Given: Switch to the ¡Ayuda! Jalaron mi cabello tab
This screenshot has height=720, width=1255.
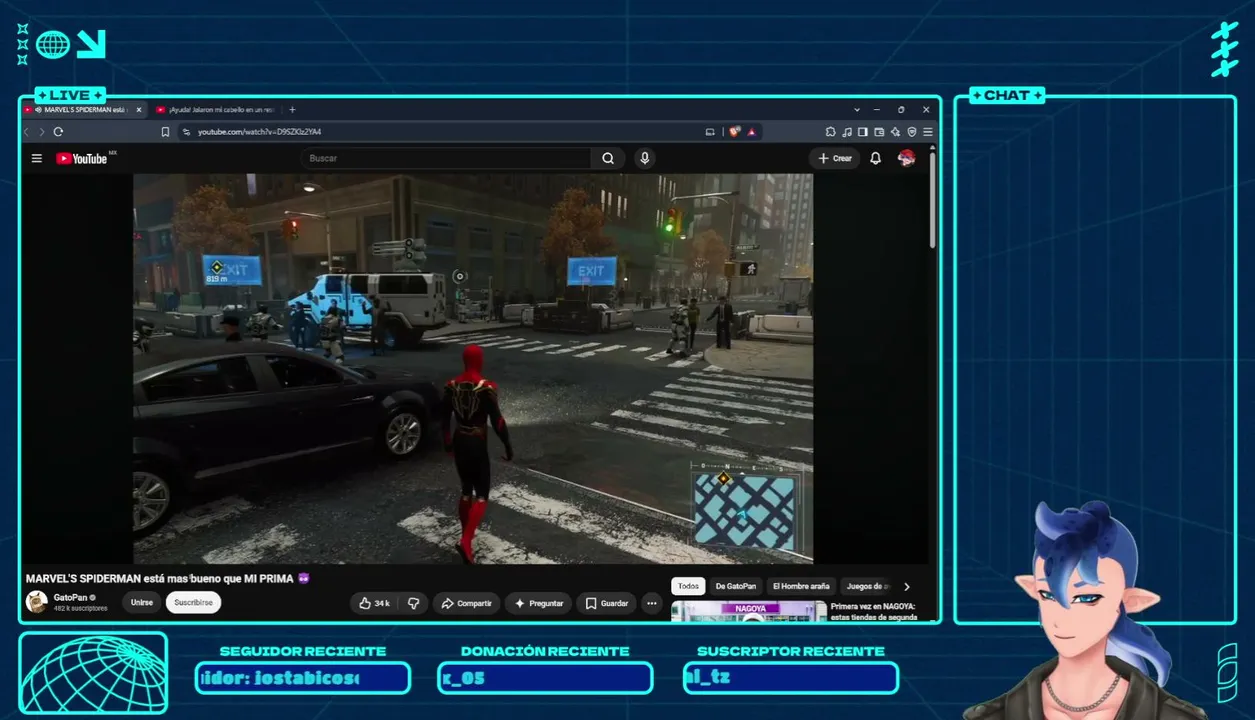Looking at the screenshot, I should coord(214,109).
